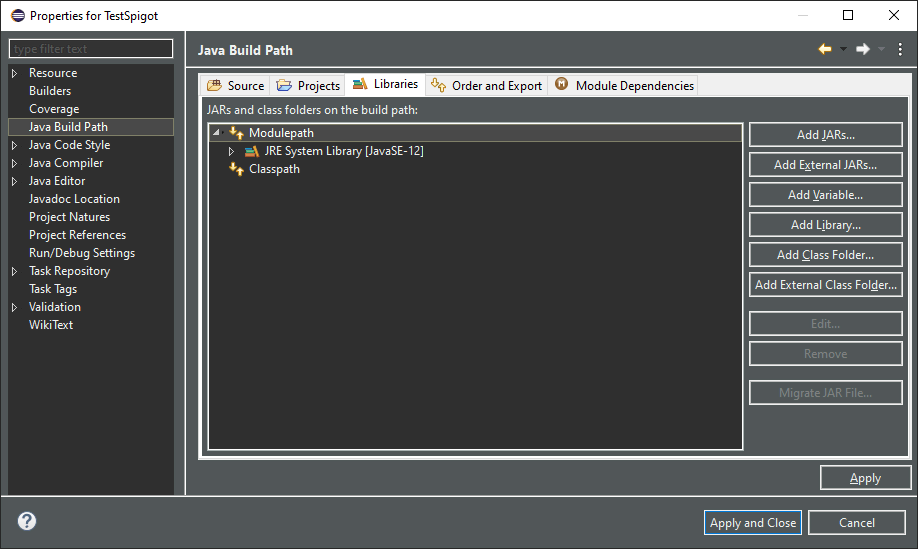Expand the Resource category
This screenshot has height=549, width=918.
(15, 73)
